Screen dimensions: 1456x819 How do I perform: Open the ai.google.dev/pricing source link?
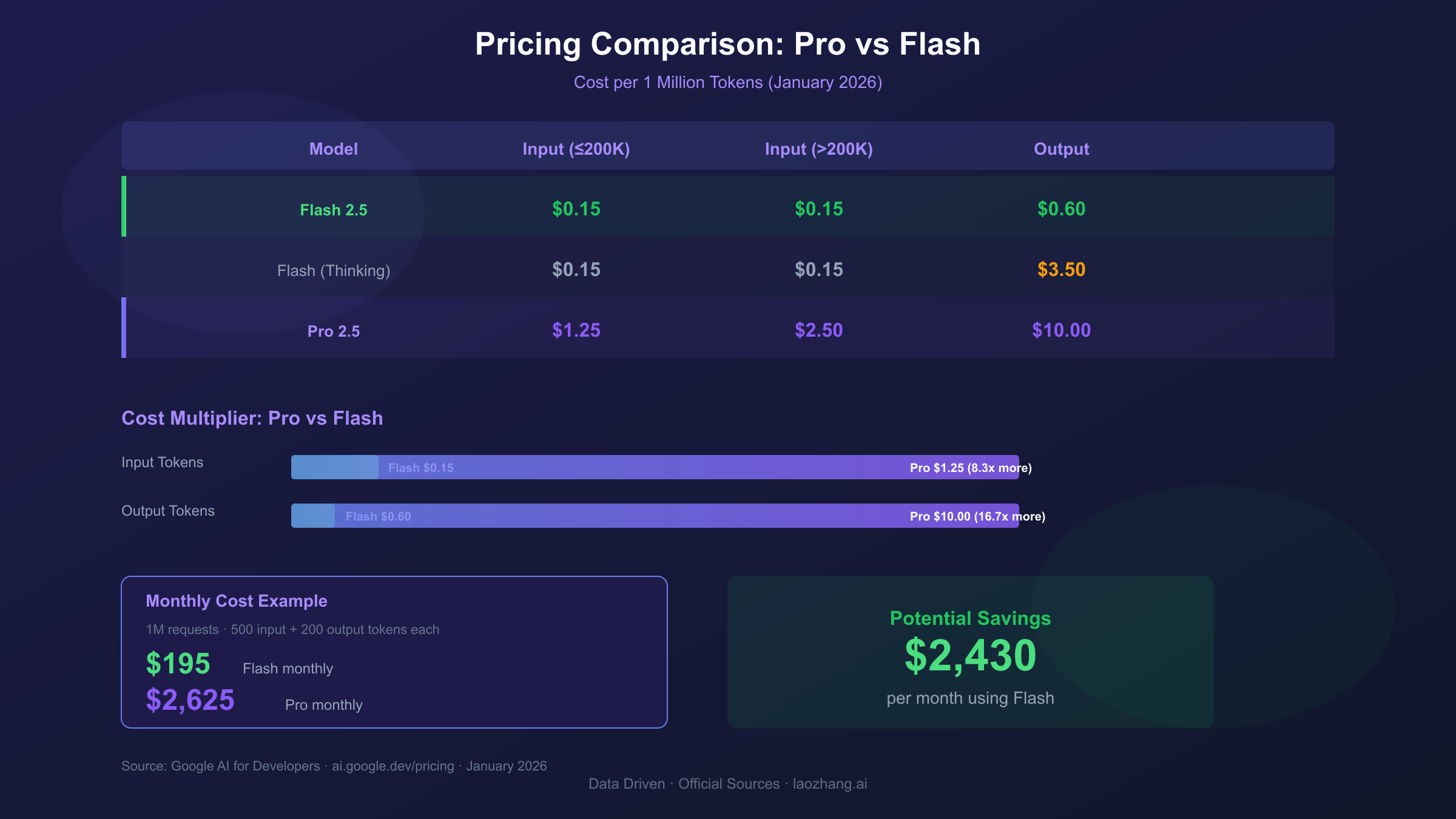pyautogui.click(x=393, y=766)
